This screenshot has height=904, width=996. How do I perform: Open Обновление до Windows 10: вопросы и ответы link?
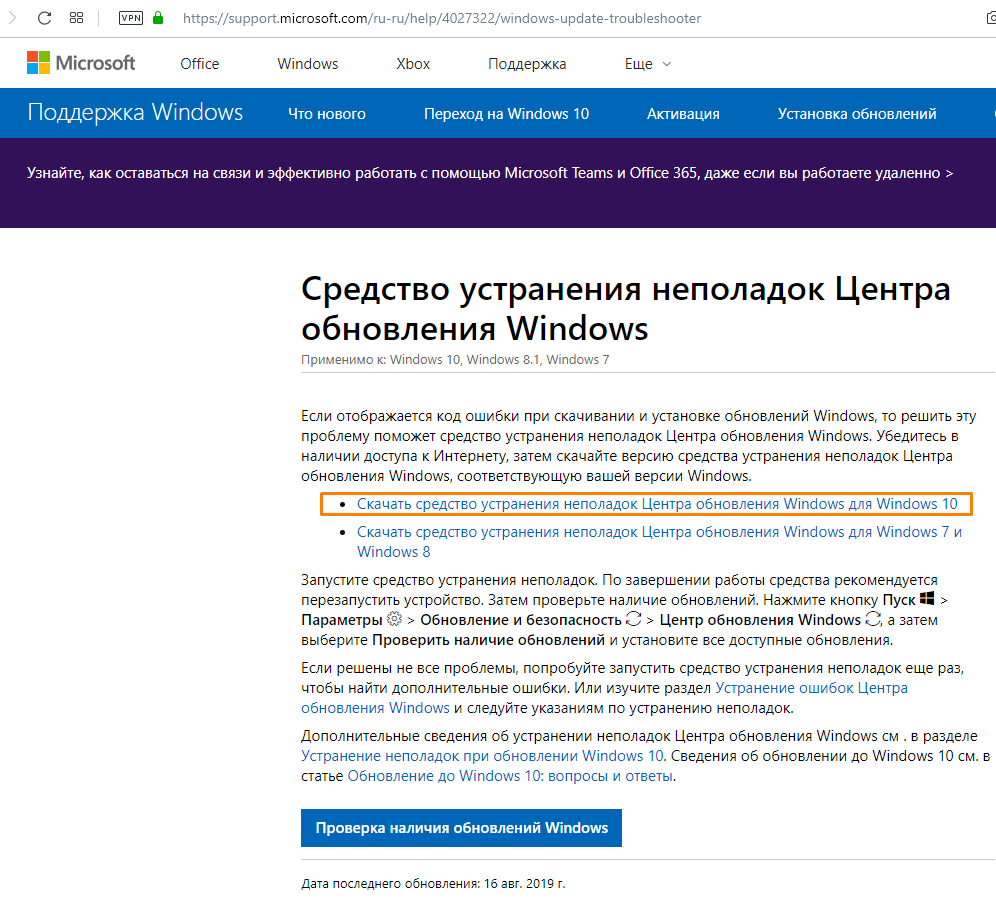click(x=510, y=776)
